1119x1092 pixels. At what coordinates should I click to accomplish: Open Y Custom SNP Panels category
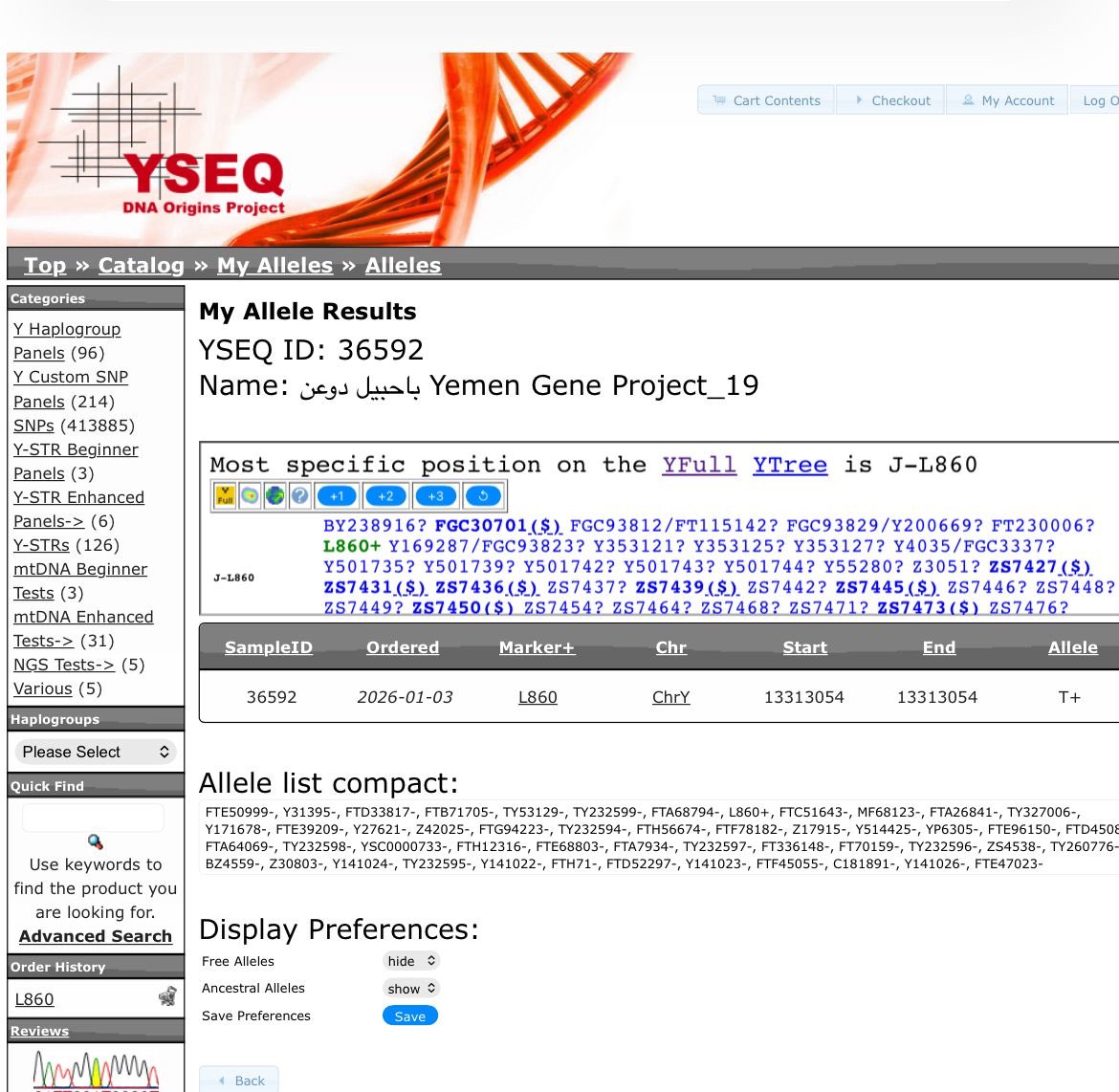(x=71, y=389)
